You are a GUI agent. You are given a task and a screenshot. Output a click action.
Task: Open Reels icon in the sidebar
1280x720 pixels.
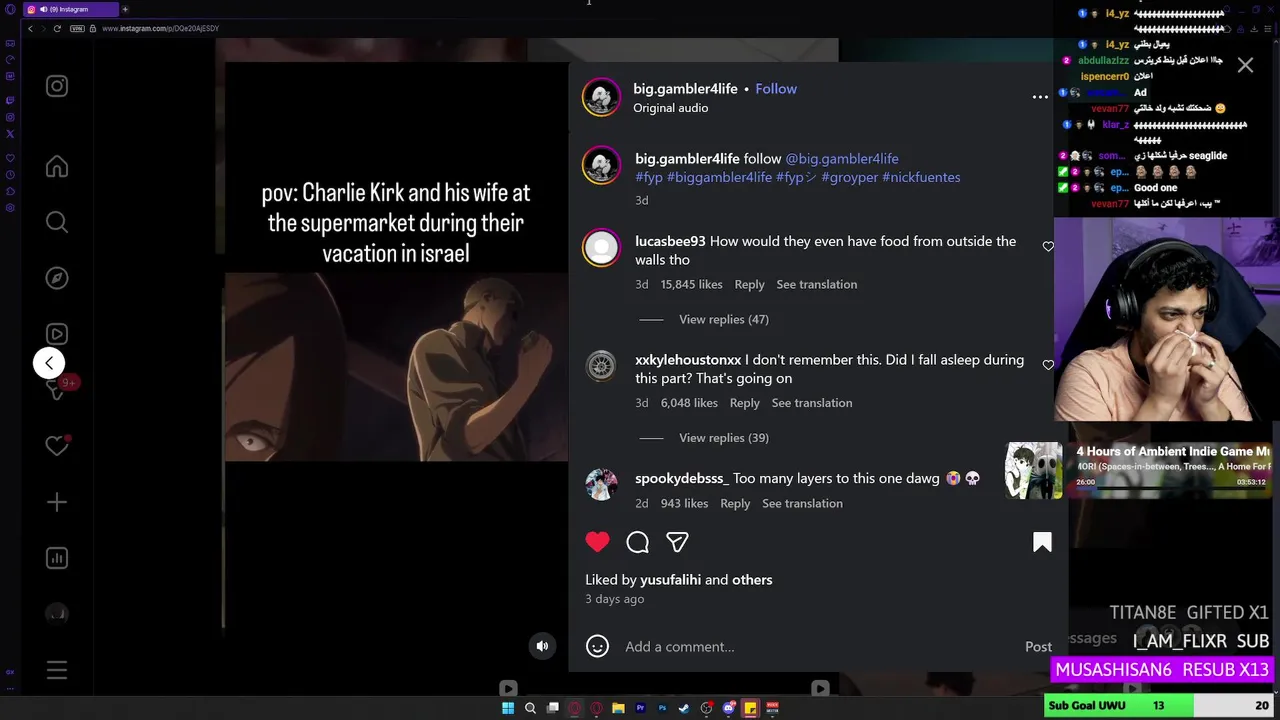tap(57, 334)
